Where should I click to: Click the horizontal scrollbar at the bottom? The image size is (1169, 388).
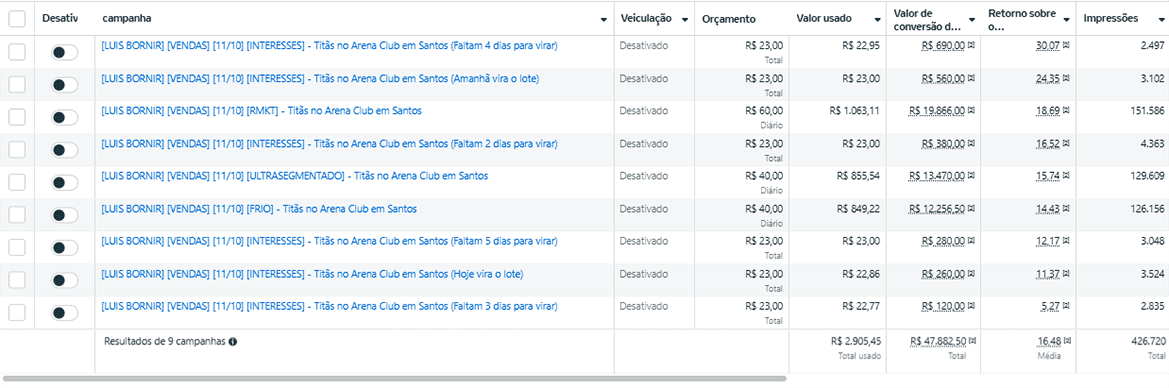[395, 378]
